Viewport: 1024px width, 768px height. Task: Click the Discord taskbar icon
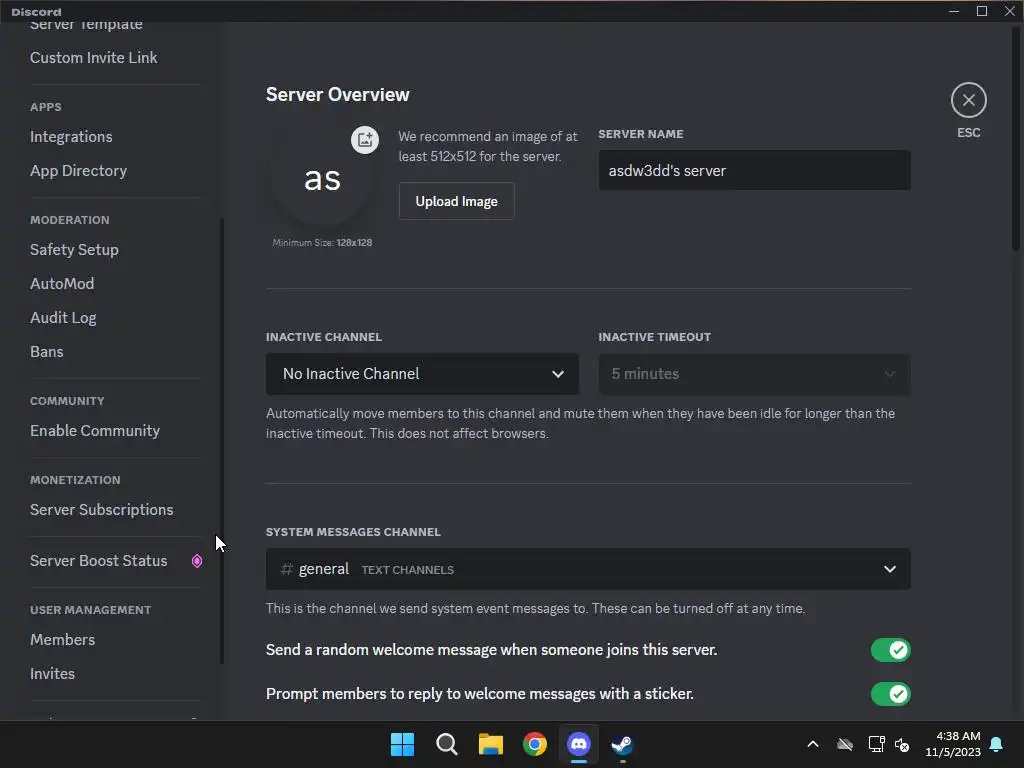pos(579,744)
